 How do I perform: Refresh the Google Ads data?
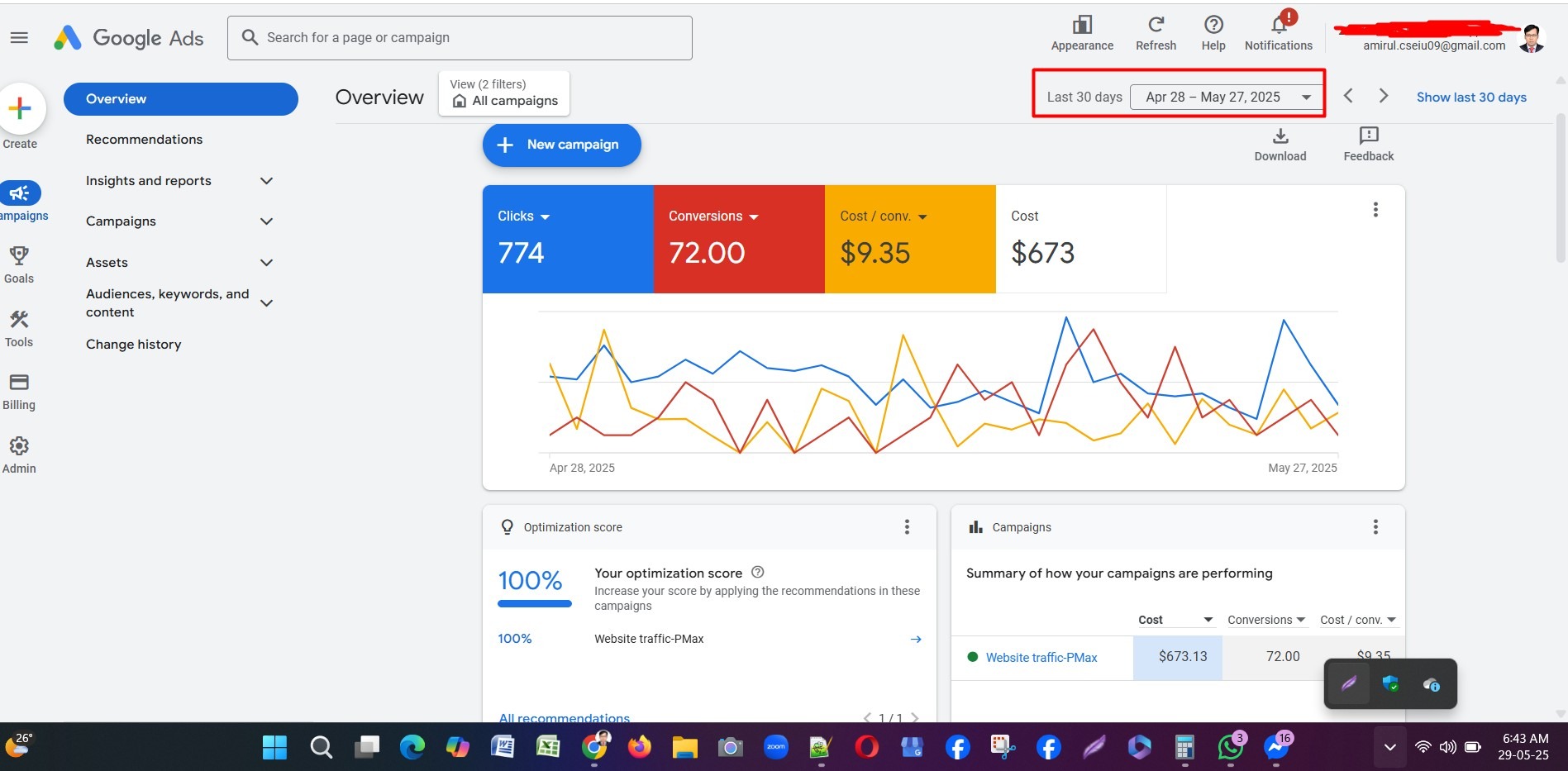coord(1156,34)
